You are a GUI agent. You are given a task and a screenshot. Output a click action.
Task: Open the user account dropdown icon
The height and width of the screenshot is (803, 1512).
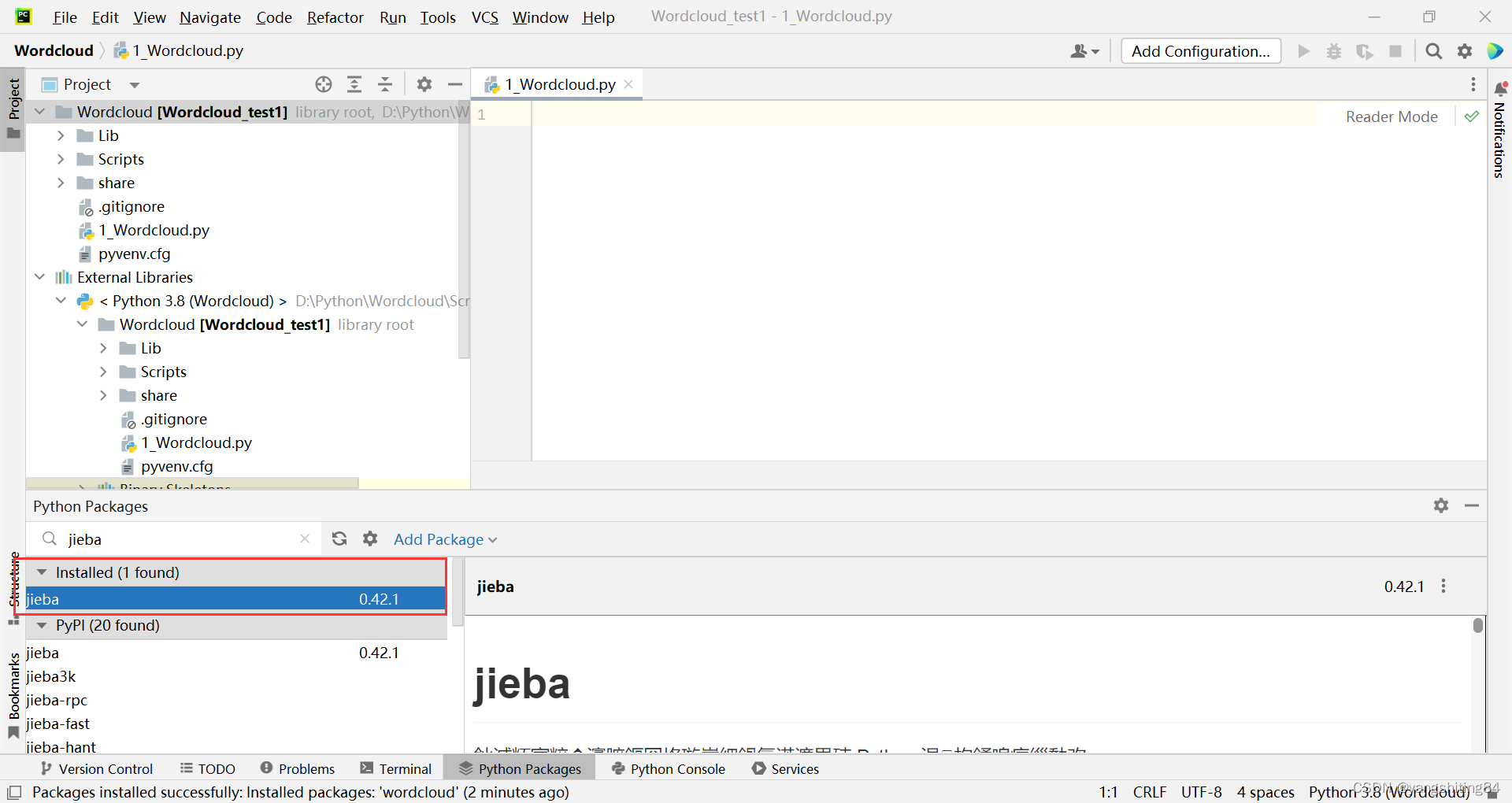[1084, 51]
